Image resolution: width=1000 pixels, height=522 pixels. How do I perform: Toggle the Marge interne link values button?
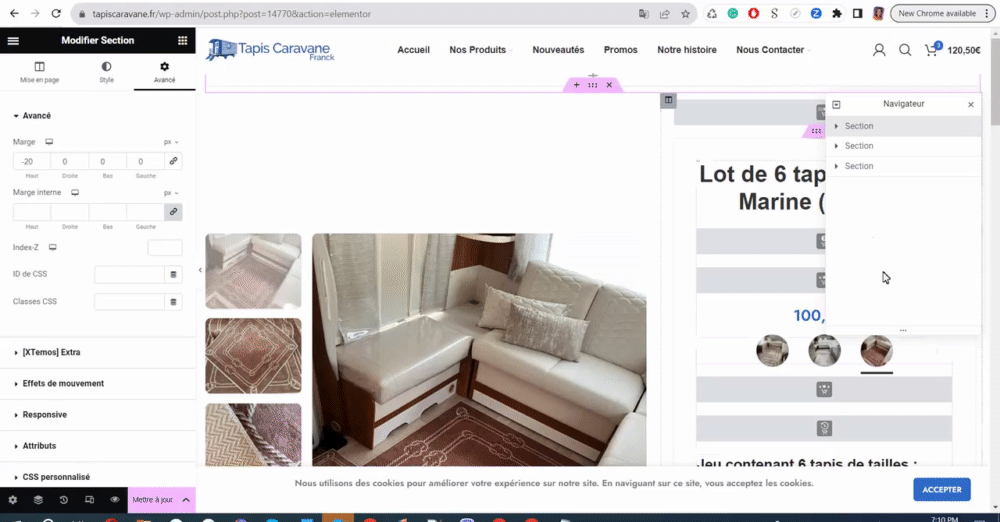[x=173, y=212]
